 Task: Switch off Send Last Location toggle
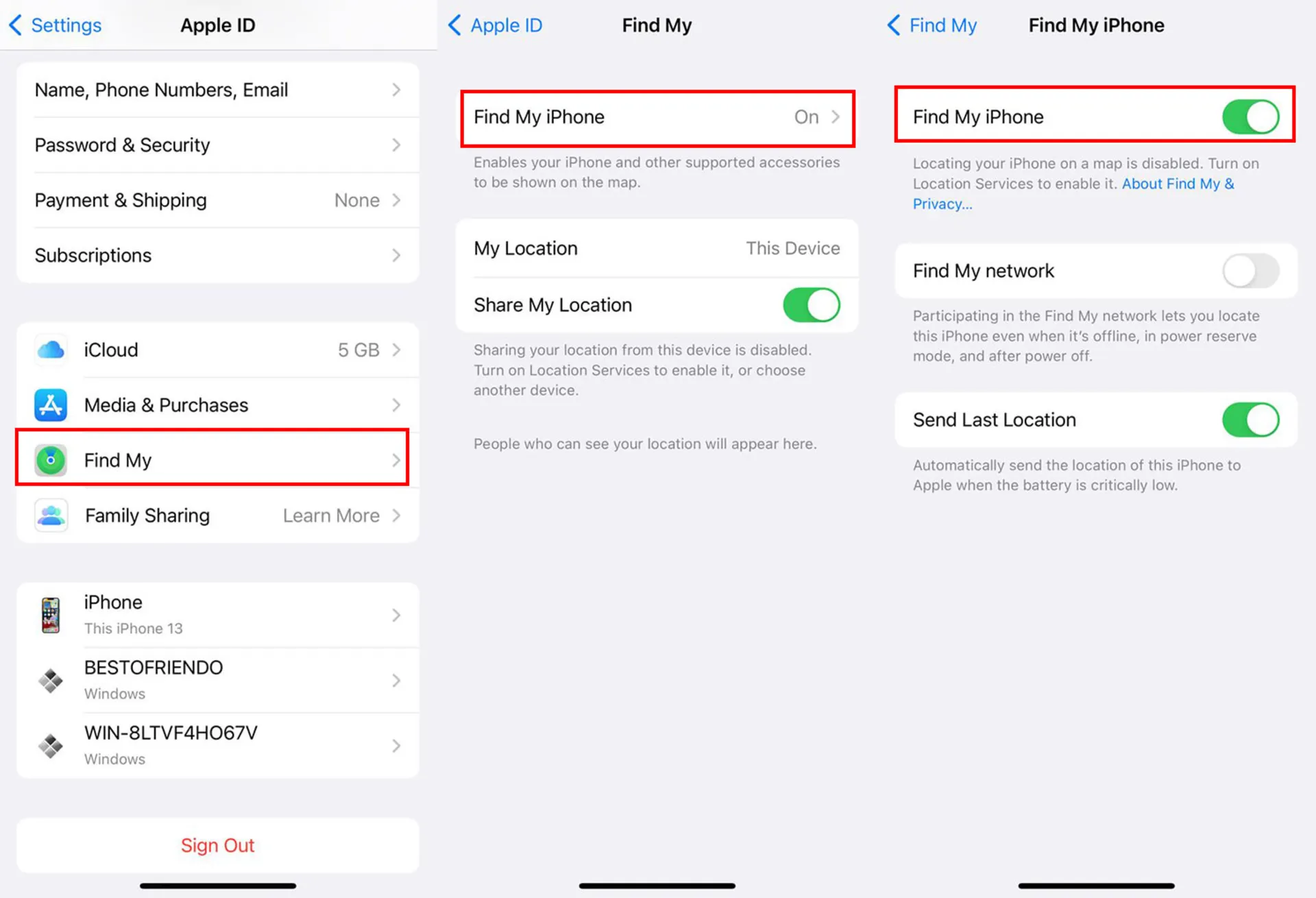point(1251,420)
